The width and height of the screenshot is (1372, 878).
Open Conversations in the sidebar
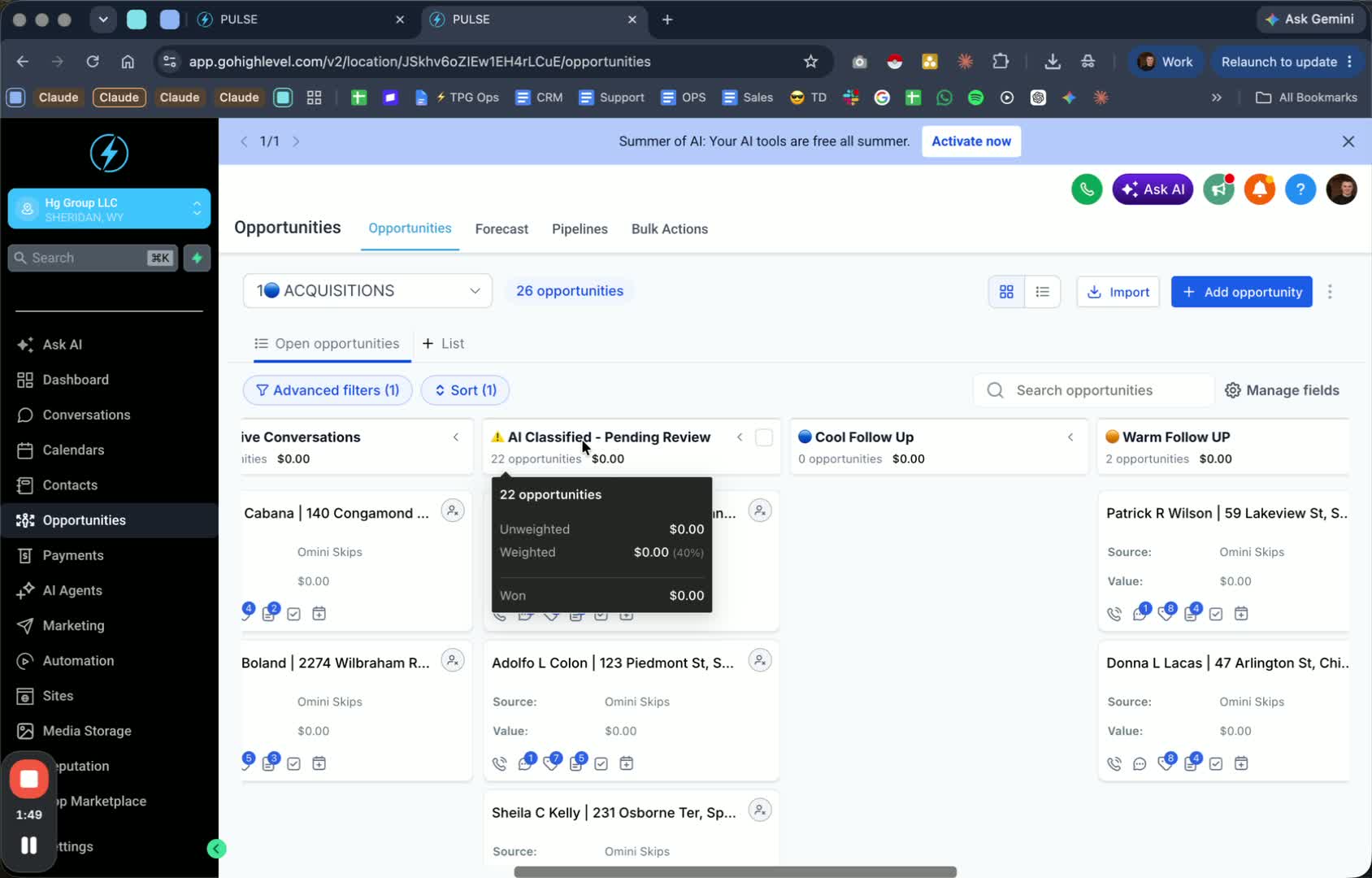click(x=109, y=415)
